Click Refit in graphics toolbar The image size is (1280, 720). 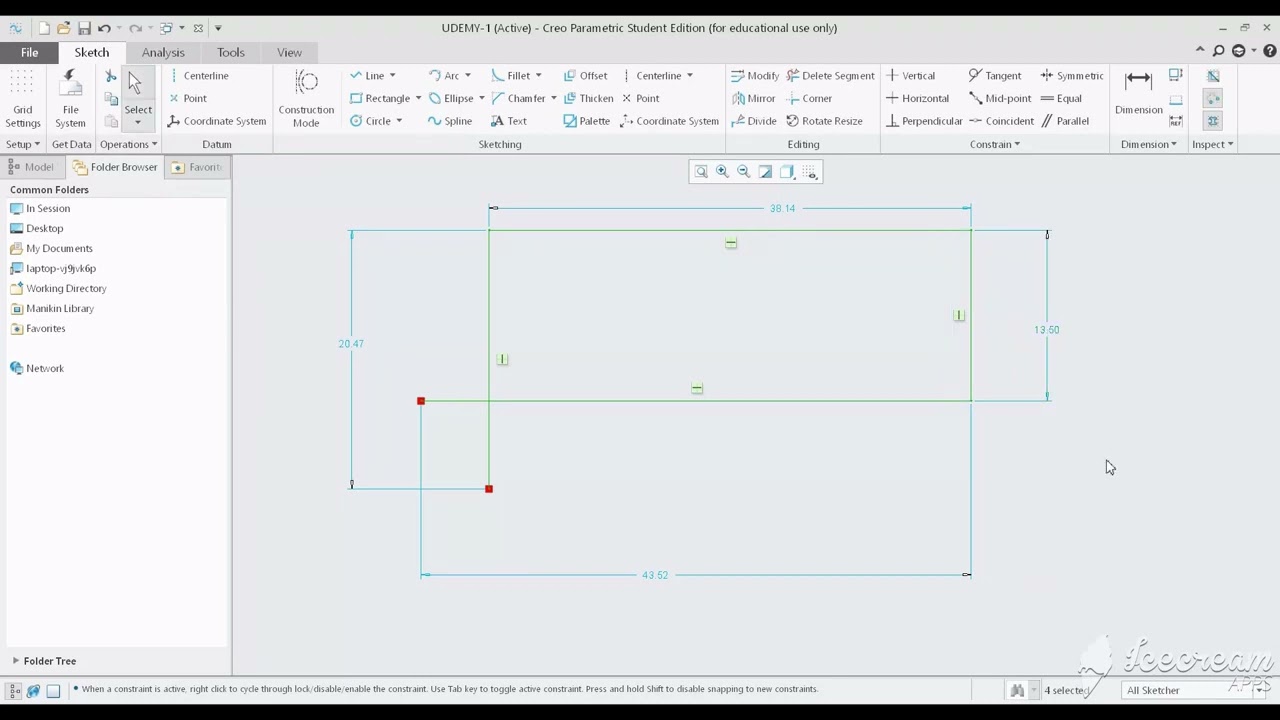click(701, 172)
